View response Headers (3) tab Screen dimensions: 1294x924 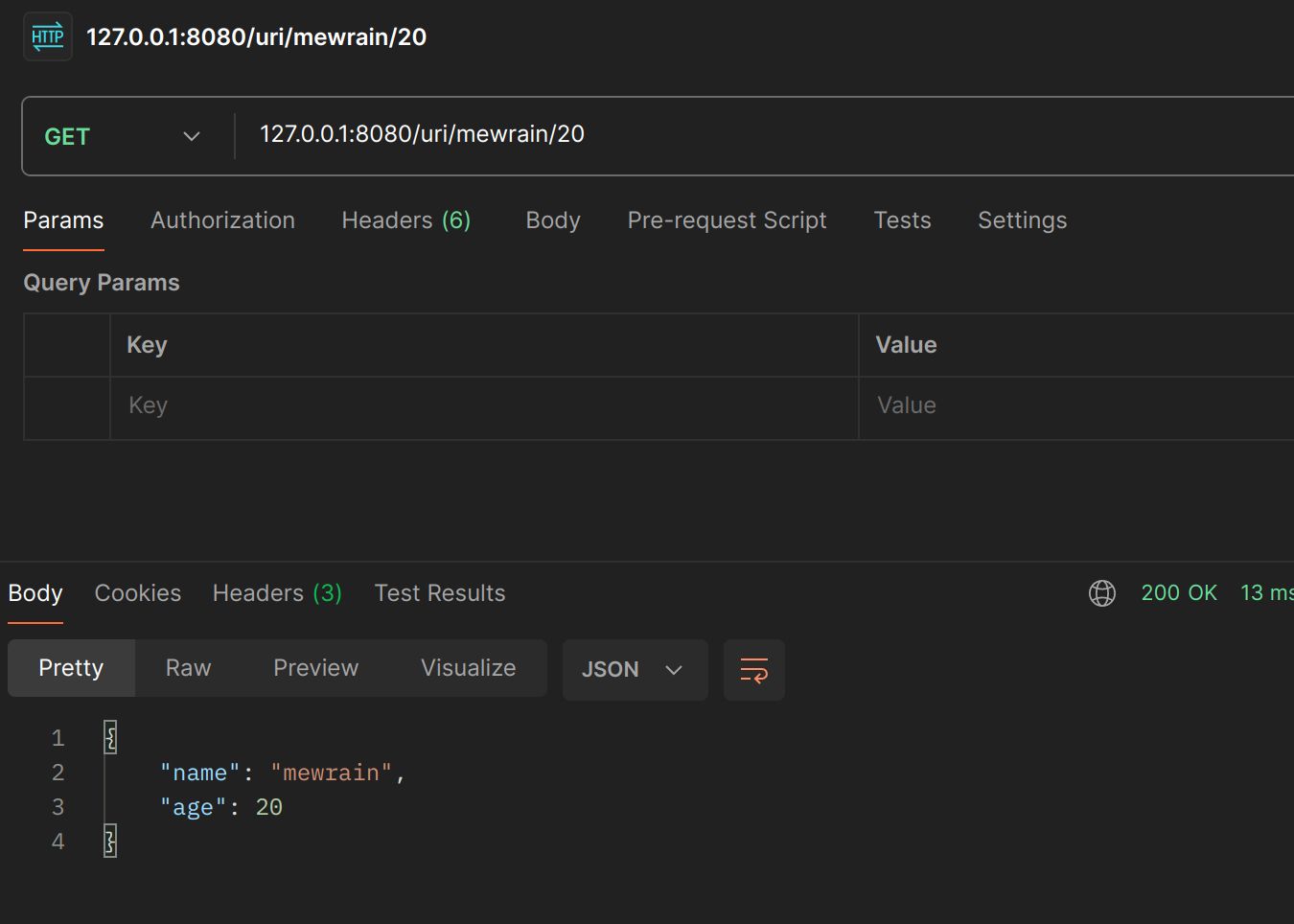[277, 593]
